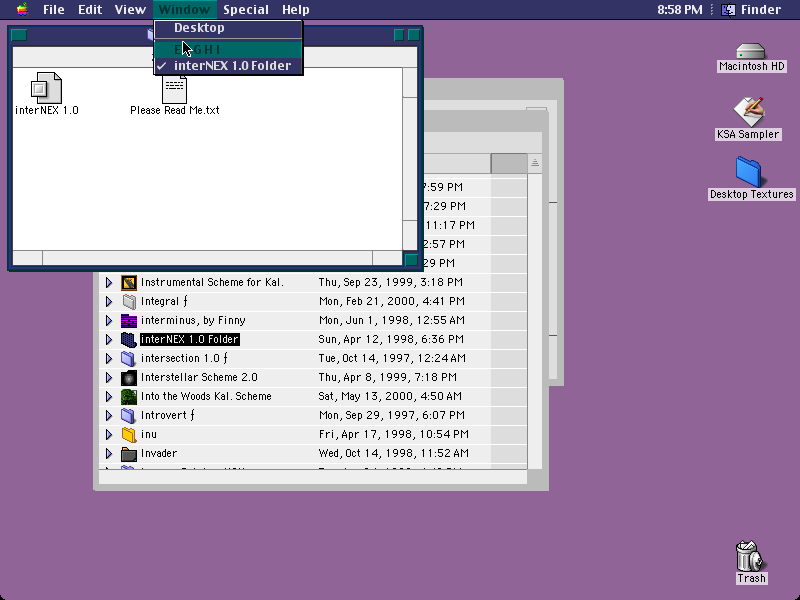Click the vertical scrollbar of the list window
Screen dimensions: 800x600
click(535, 321)
